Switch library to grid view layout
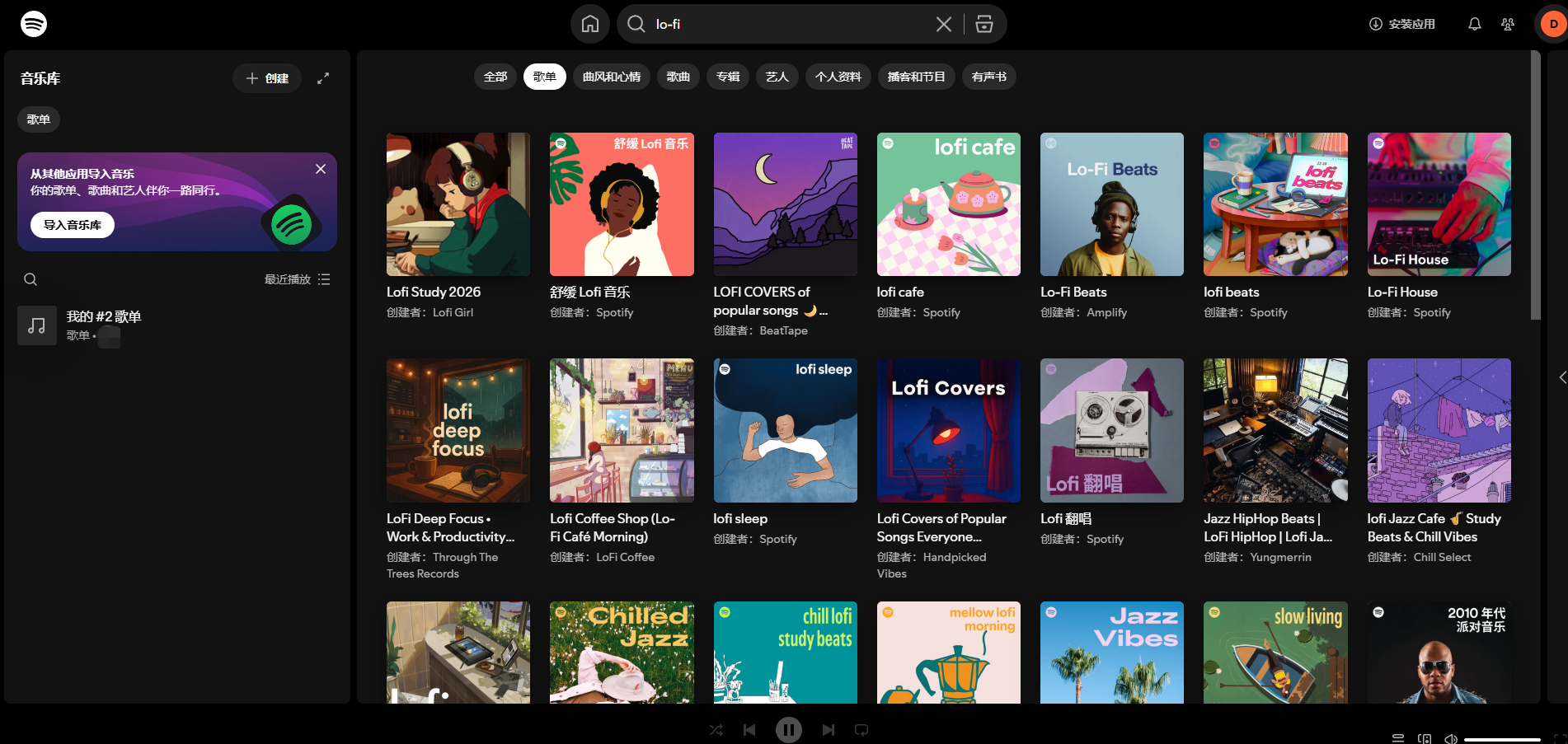The height and width of the screenshot is (744, 1568). tap(324, 279)
